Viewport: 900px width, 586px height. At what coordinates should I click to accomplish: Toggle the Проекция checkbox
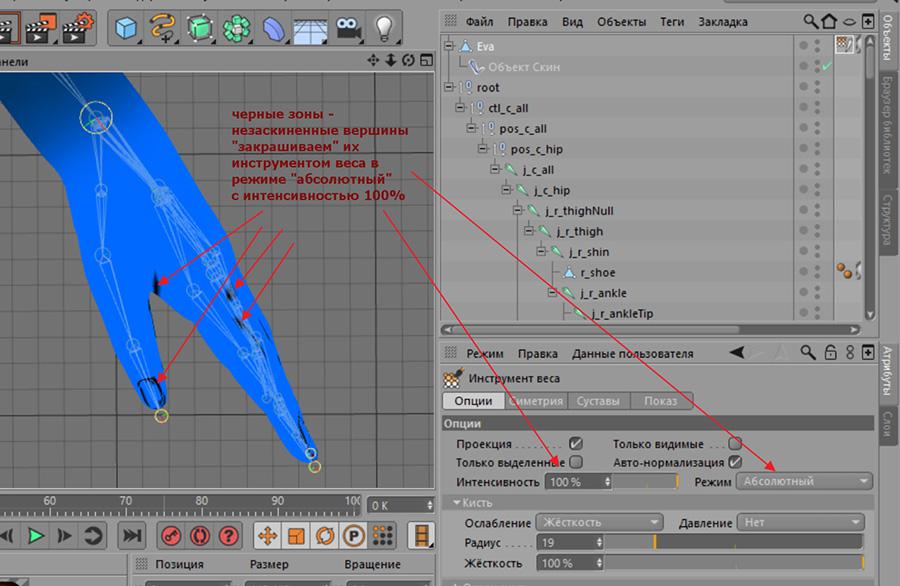coord(576,443)
